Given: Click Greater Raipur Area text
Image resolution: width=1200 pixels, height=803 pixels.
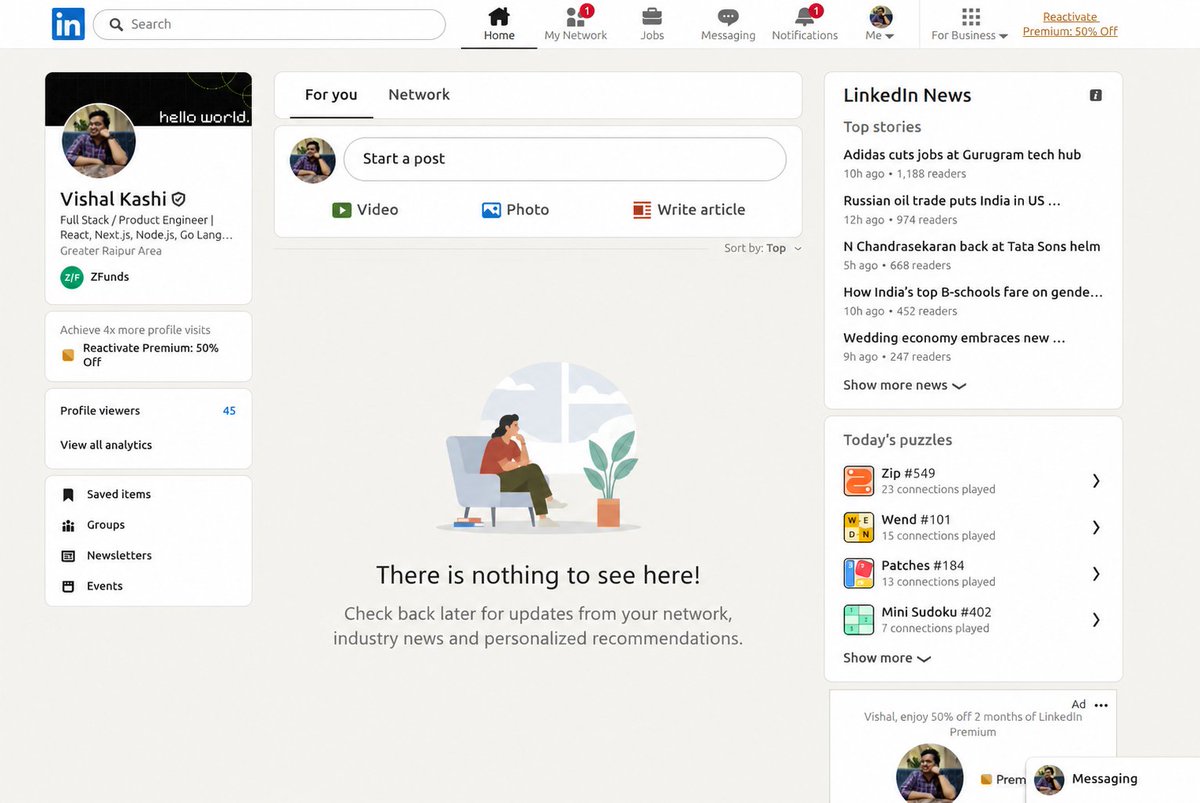Looking at the screenshot, I should (x=110, y=251).
